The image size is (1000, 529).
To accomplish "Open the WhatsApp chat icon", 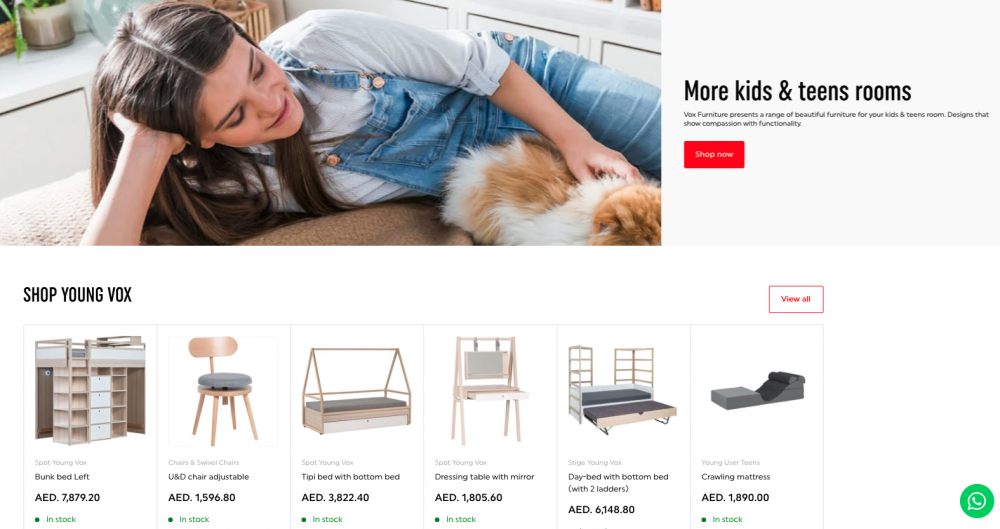I will point(976,501).
